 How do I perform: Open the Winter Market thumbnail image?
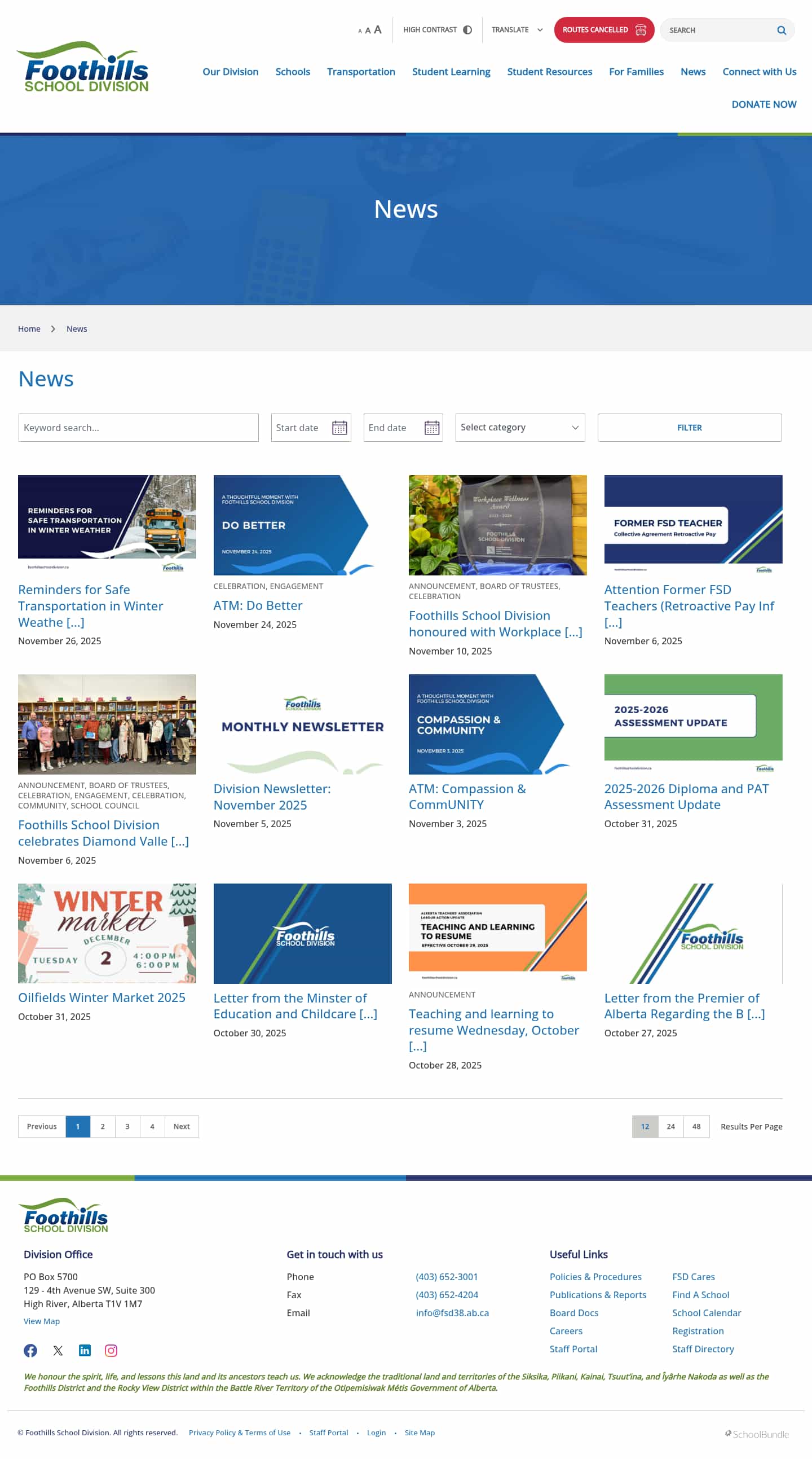click(107, 933)
